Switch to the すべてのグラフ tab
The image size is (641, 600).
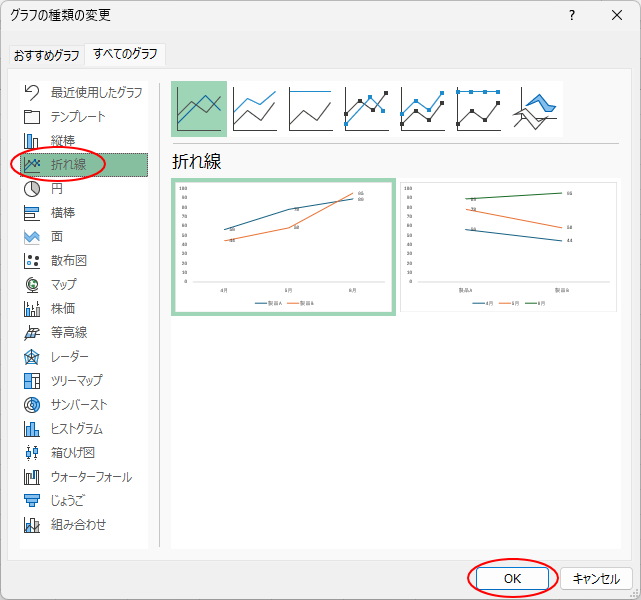pyautogui.click(x=125, y=54)
